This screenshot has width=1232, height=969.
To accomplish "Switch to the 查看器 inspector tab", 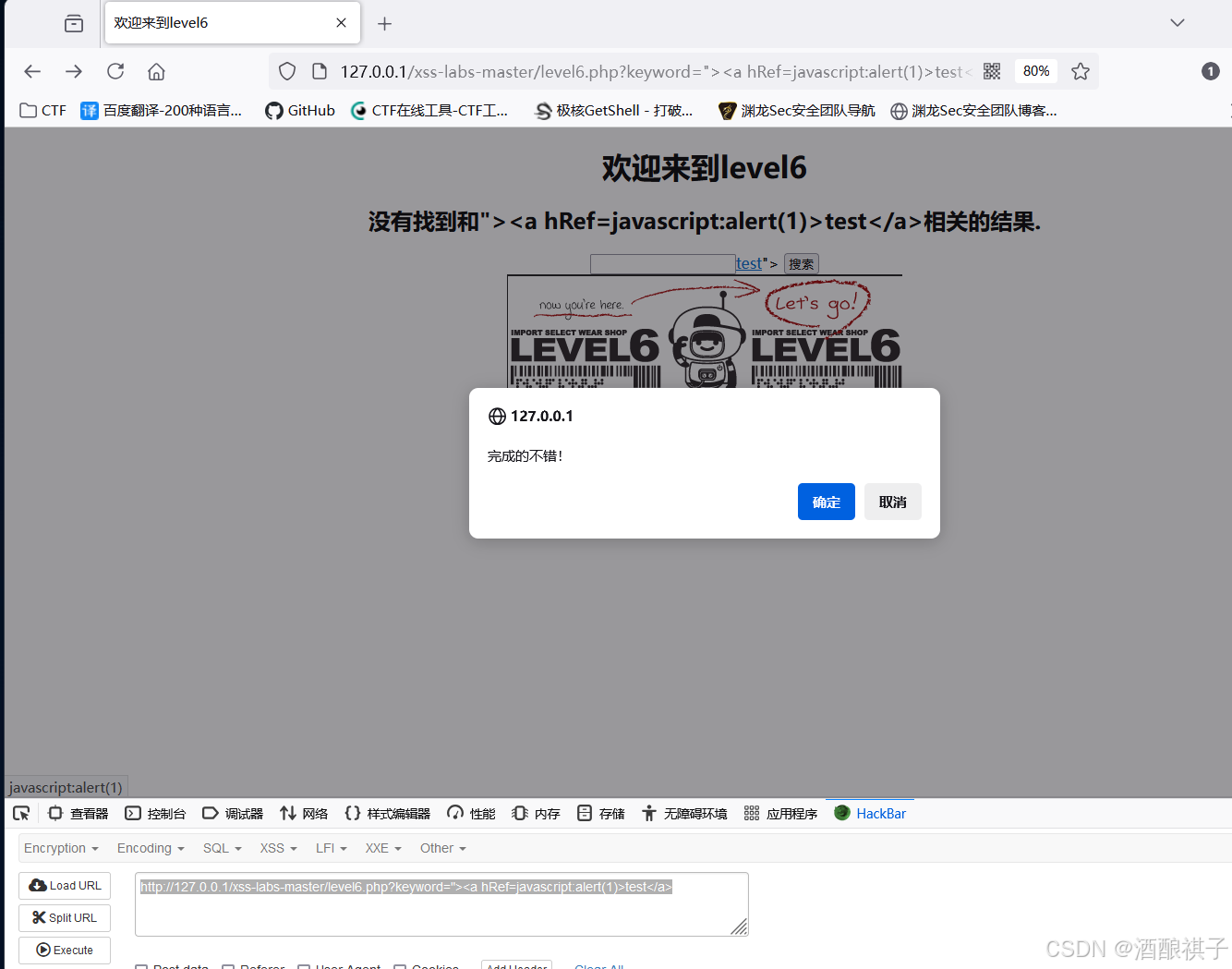I will 79,813.
